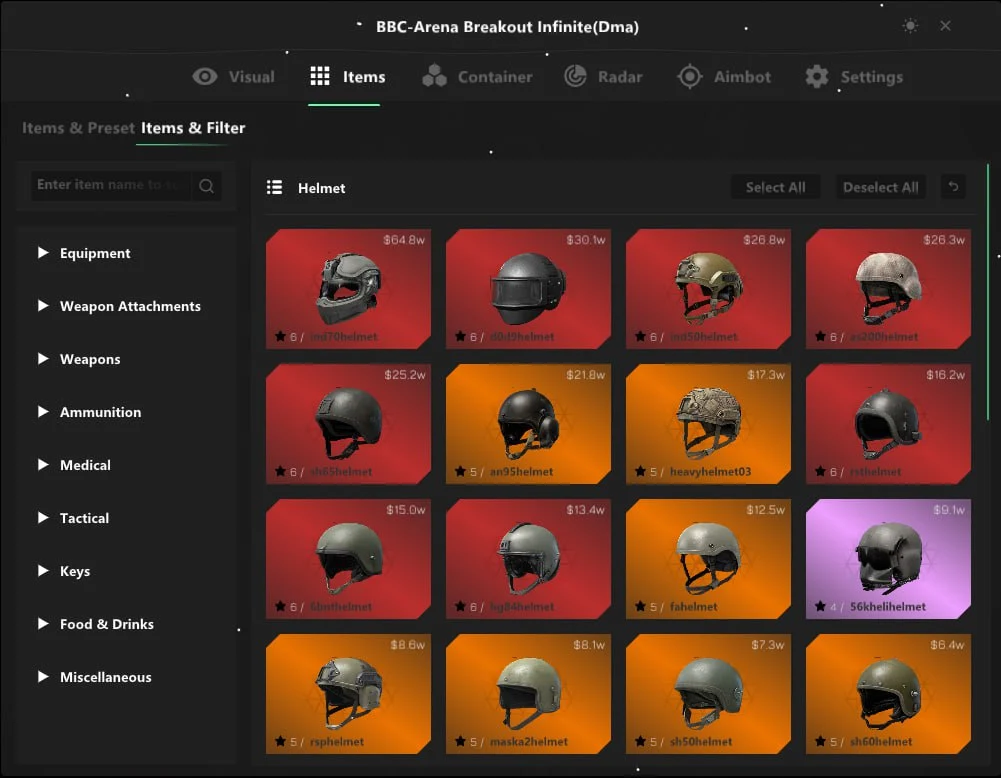Select the $26.3w helmet card

click(889, 289)
